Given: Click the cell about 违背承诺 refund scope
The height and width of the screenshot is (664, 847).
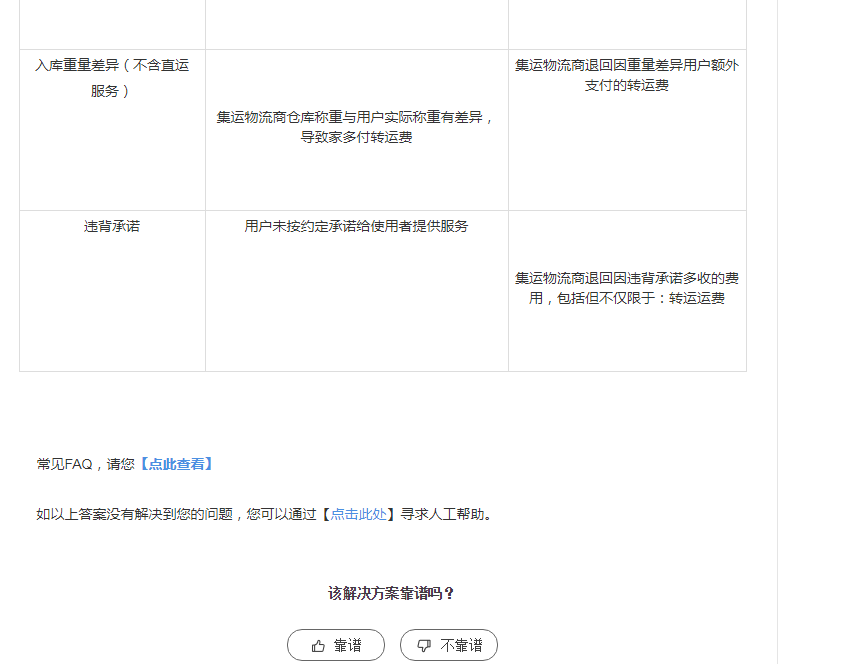Looking at the screenshot, I should tap(626, 290).
